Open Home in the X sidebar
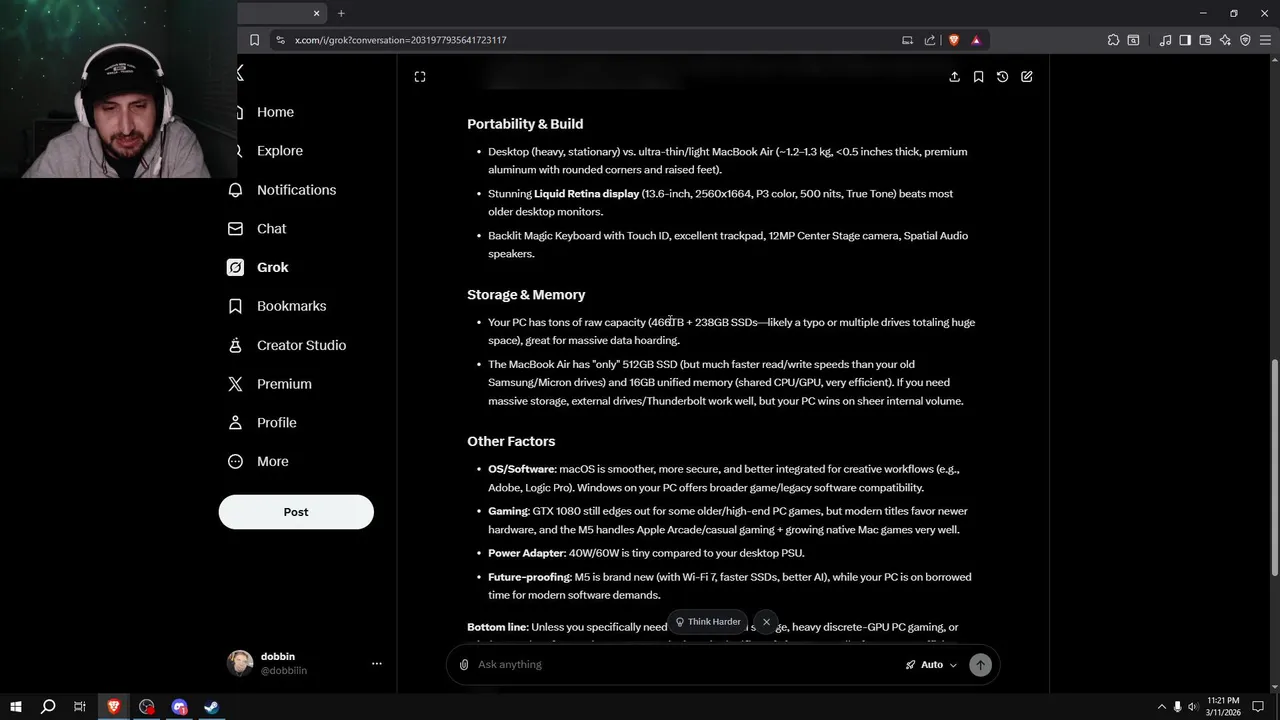 tap(275, 112)
